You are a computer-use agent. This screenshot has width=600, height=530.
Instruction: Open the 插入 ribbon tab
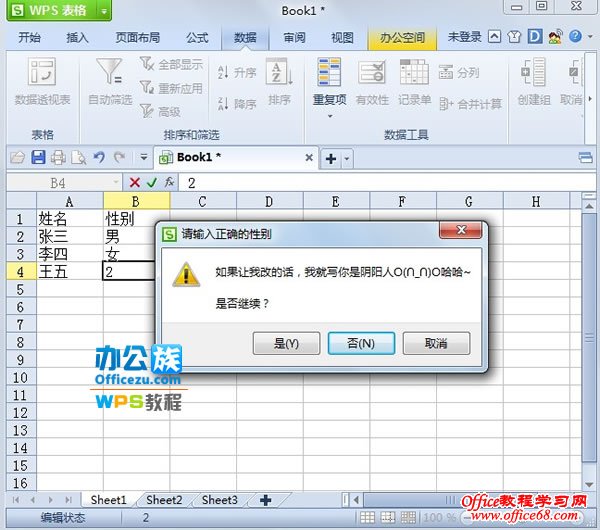(77, 38)
